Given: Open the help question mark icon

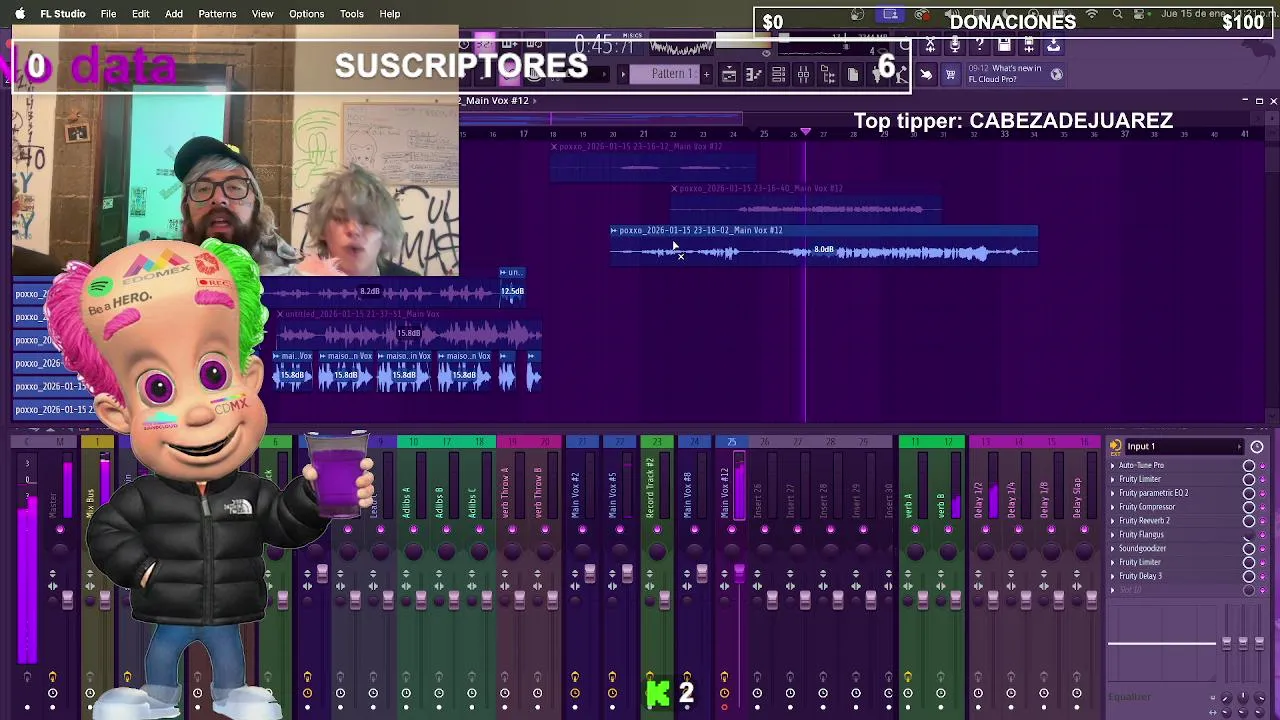Looking at the screenshot, I should [980, 45].
